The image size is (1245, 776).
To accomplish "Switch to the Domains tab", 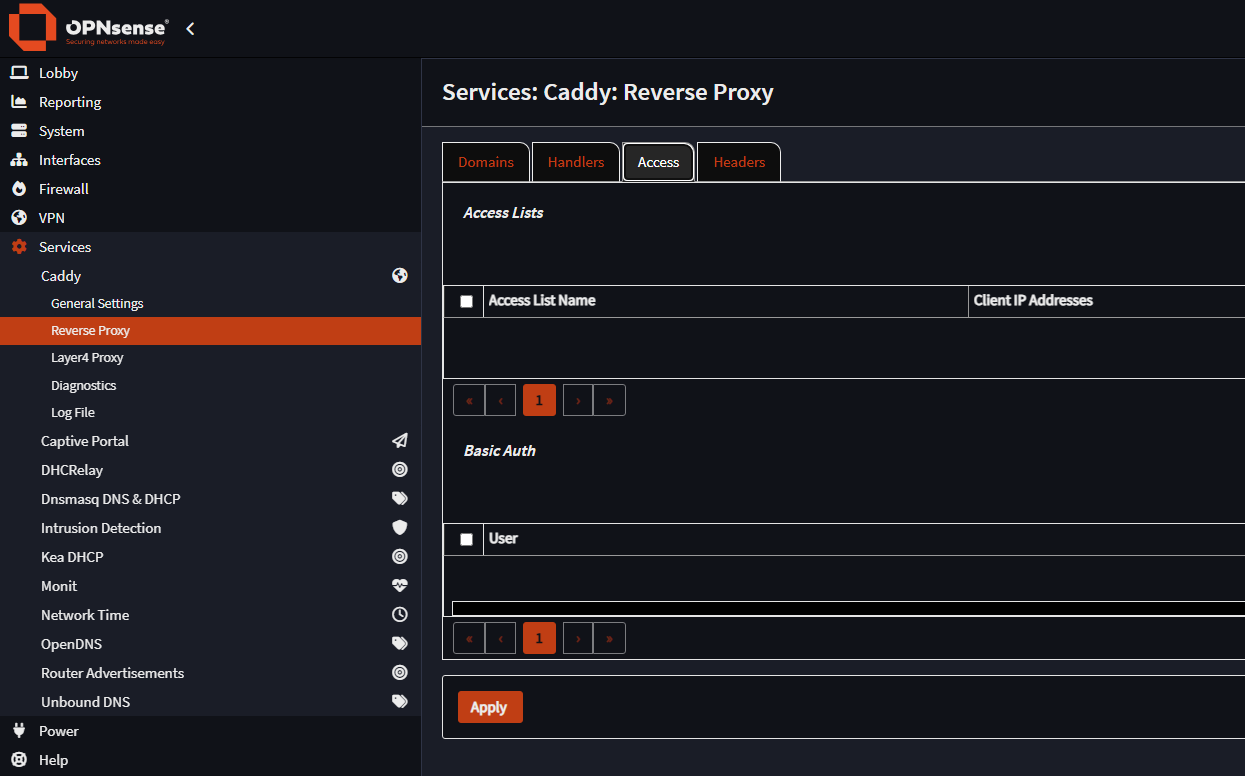I will (x=486, y=162).
